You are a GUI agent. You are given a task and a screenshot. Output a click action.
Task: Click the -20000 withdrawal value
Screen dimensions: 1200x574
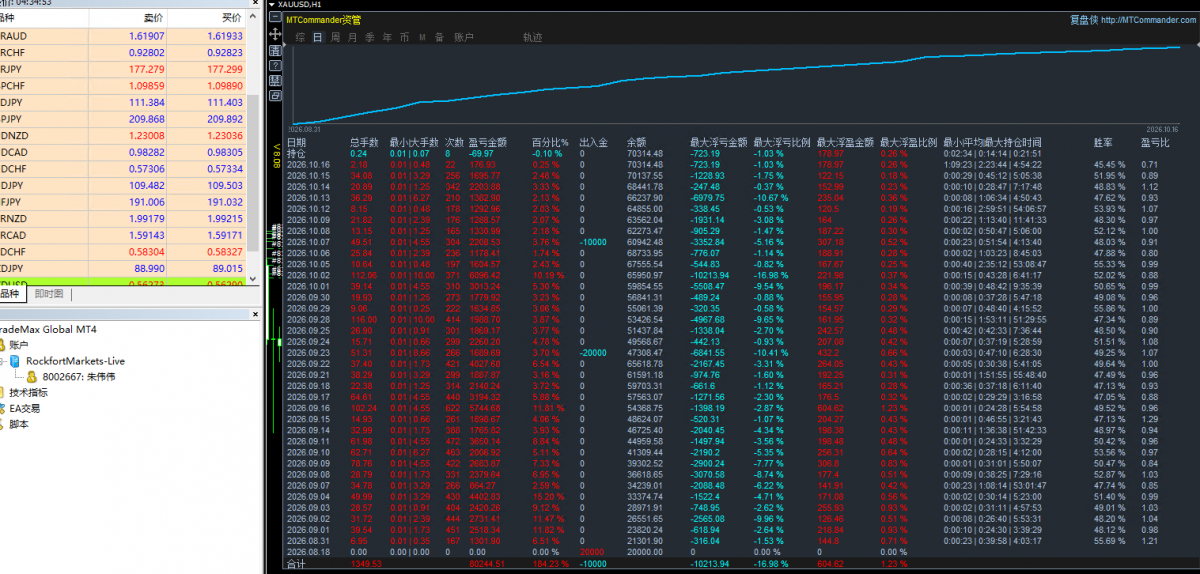pyautogui.click(x=594, y=352)
